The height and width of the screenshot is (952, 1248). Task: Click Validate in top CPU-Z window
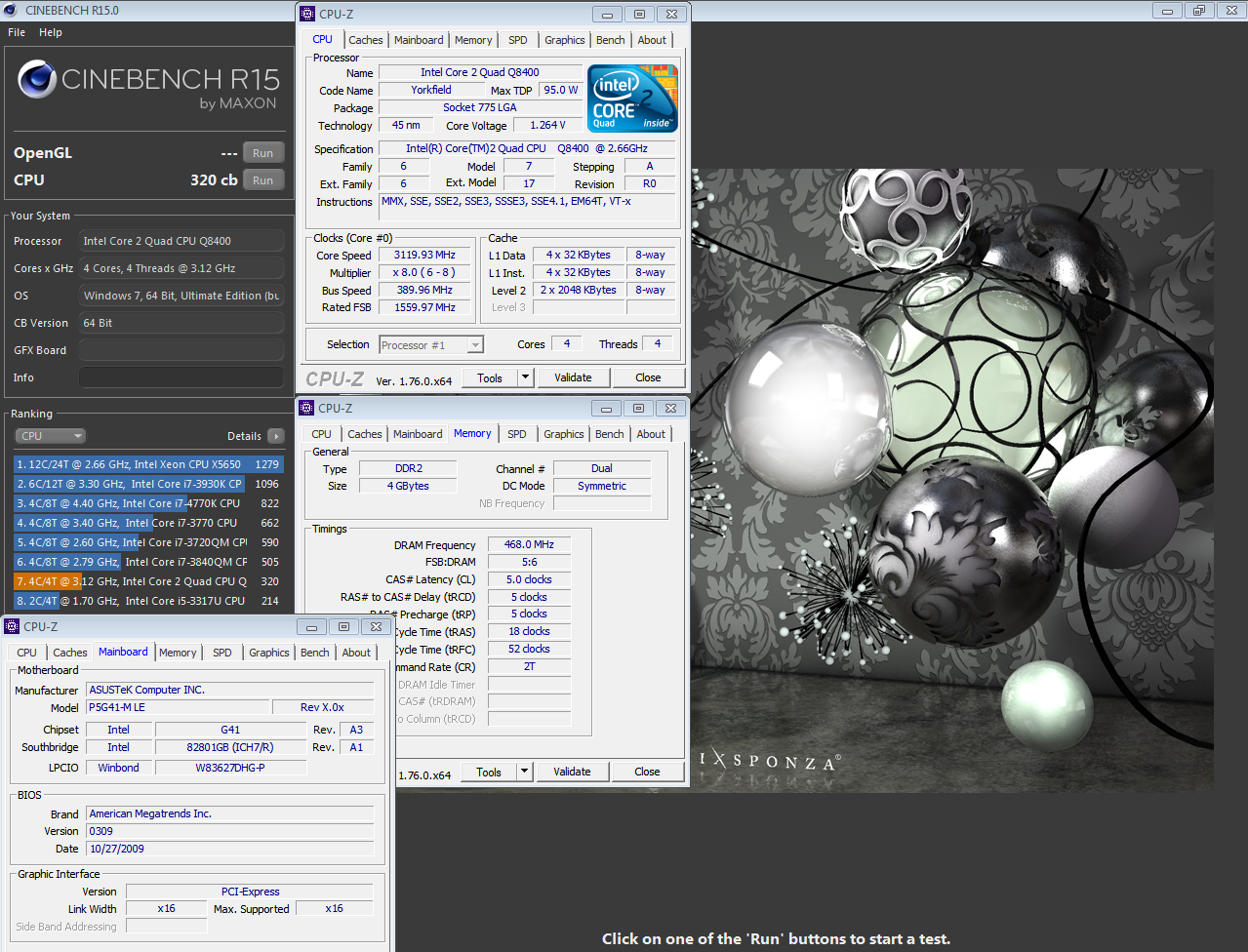573,377
